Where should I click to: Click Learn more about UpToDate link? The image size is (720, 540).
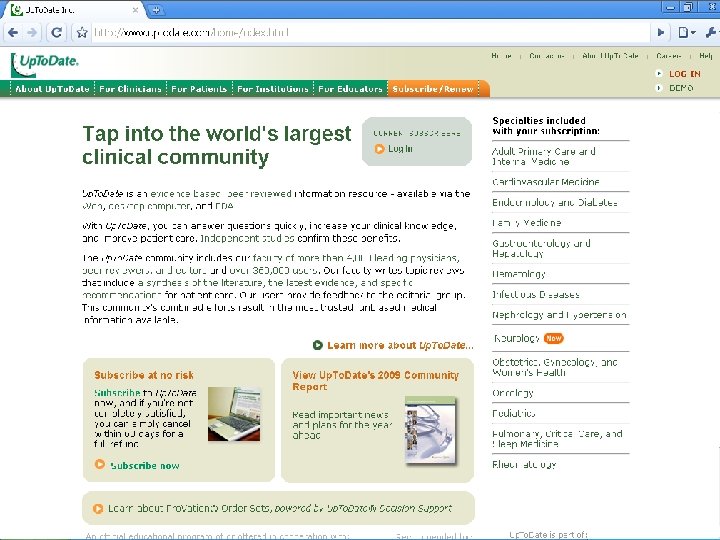click(x=400, y=345)
